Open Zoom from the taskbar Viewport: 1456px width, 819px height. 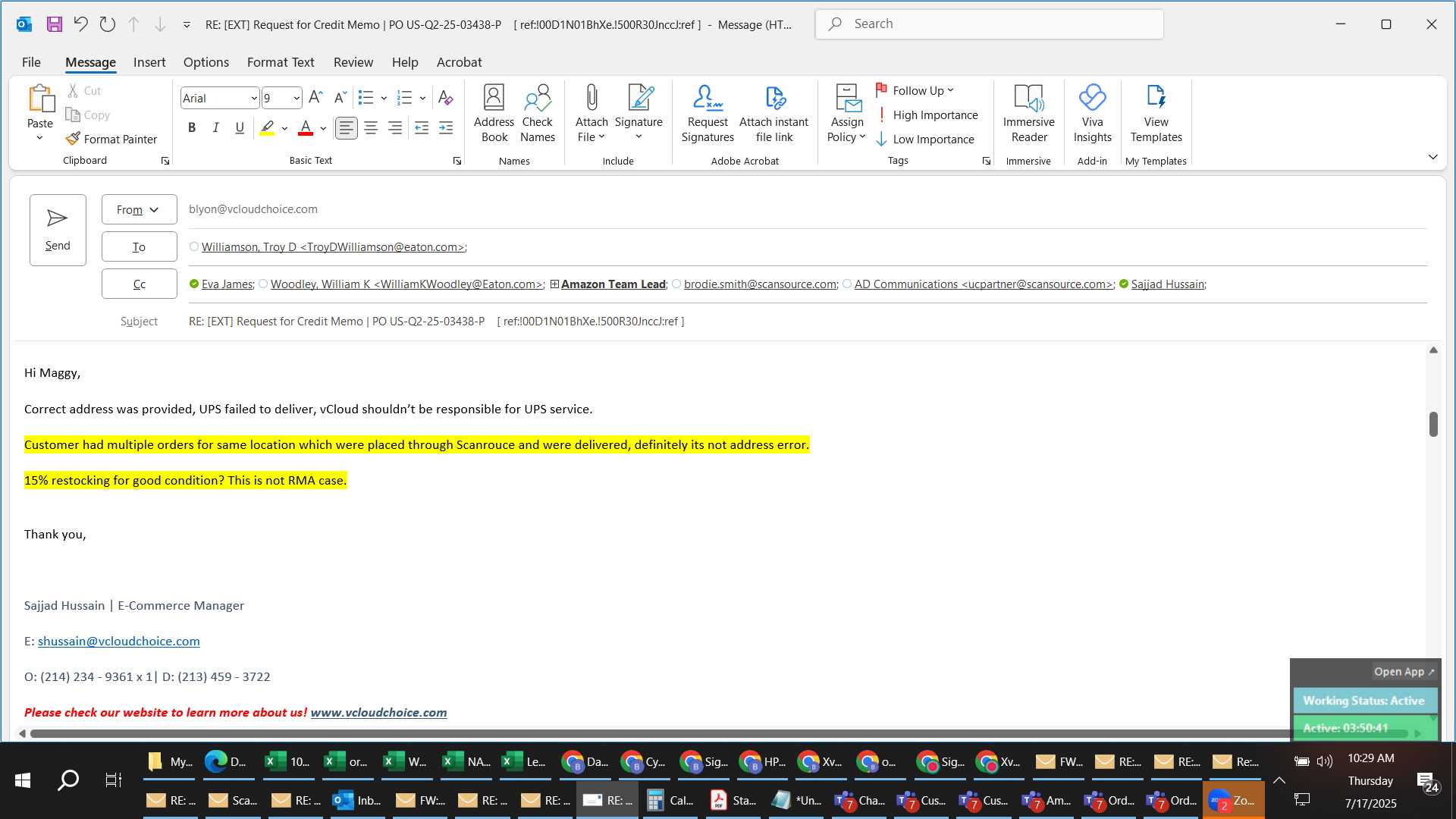(x=1234, y=800)
